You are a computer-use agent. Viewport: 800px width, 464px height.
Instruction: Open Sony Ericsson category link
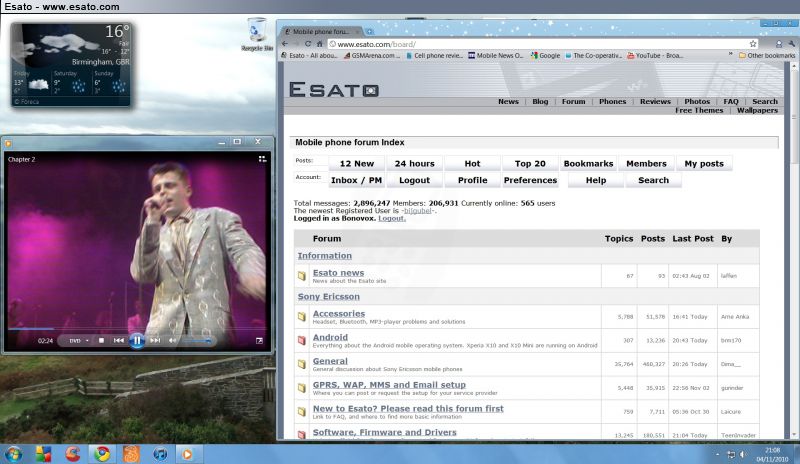329,296
